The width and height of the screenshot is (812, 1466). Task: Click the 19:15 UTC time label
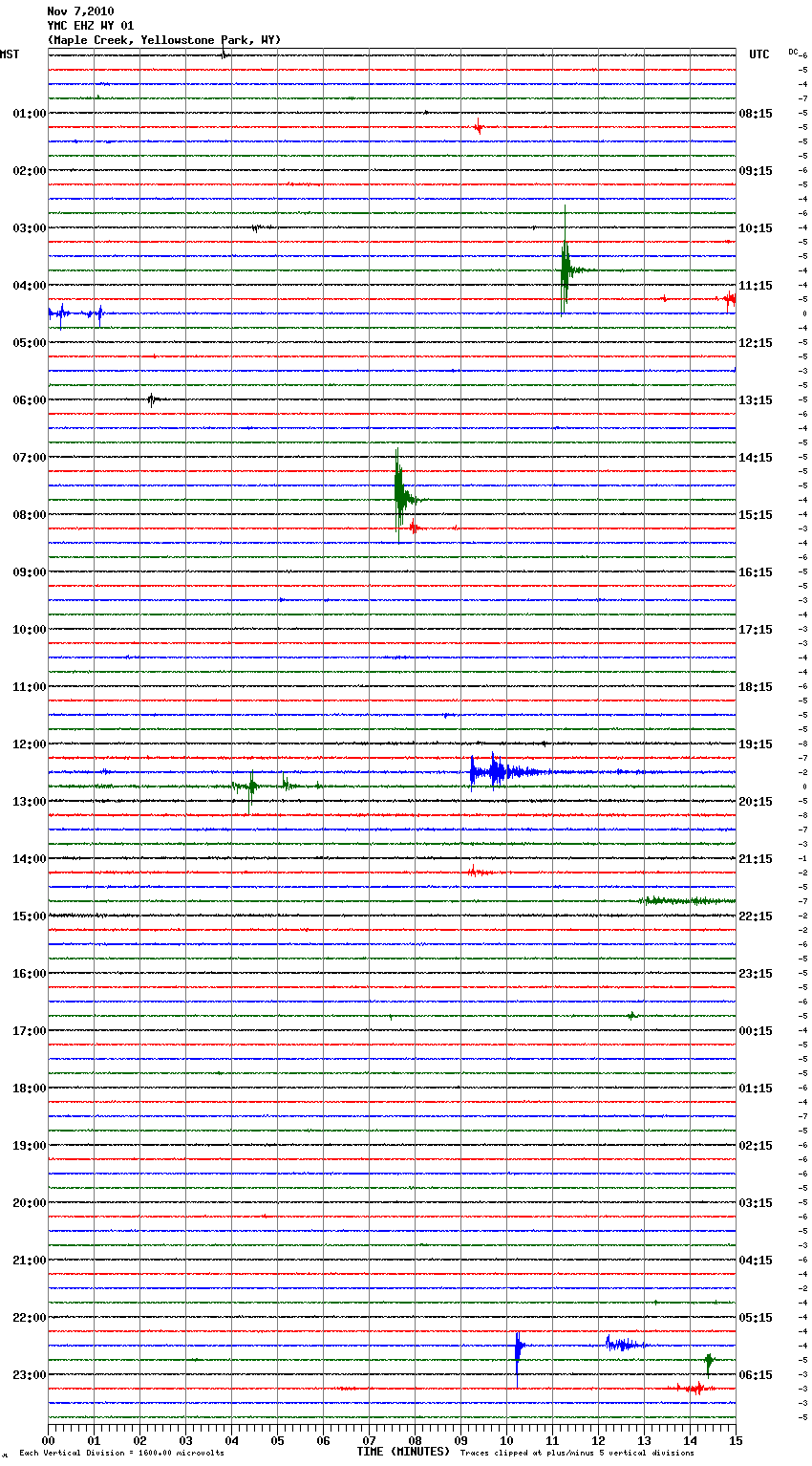click(756, 744)
